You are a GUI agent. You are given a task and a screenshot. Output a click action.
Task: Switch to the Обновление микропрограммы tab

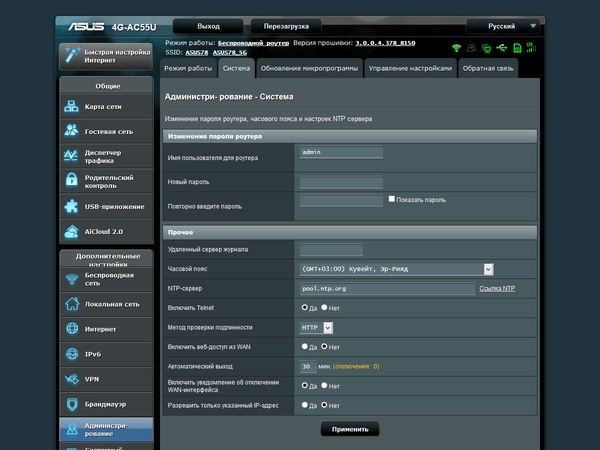pos(308,68)
